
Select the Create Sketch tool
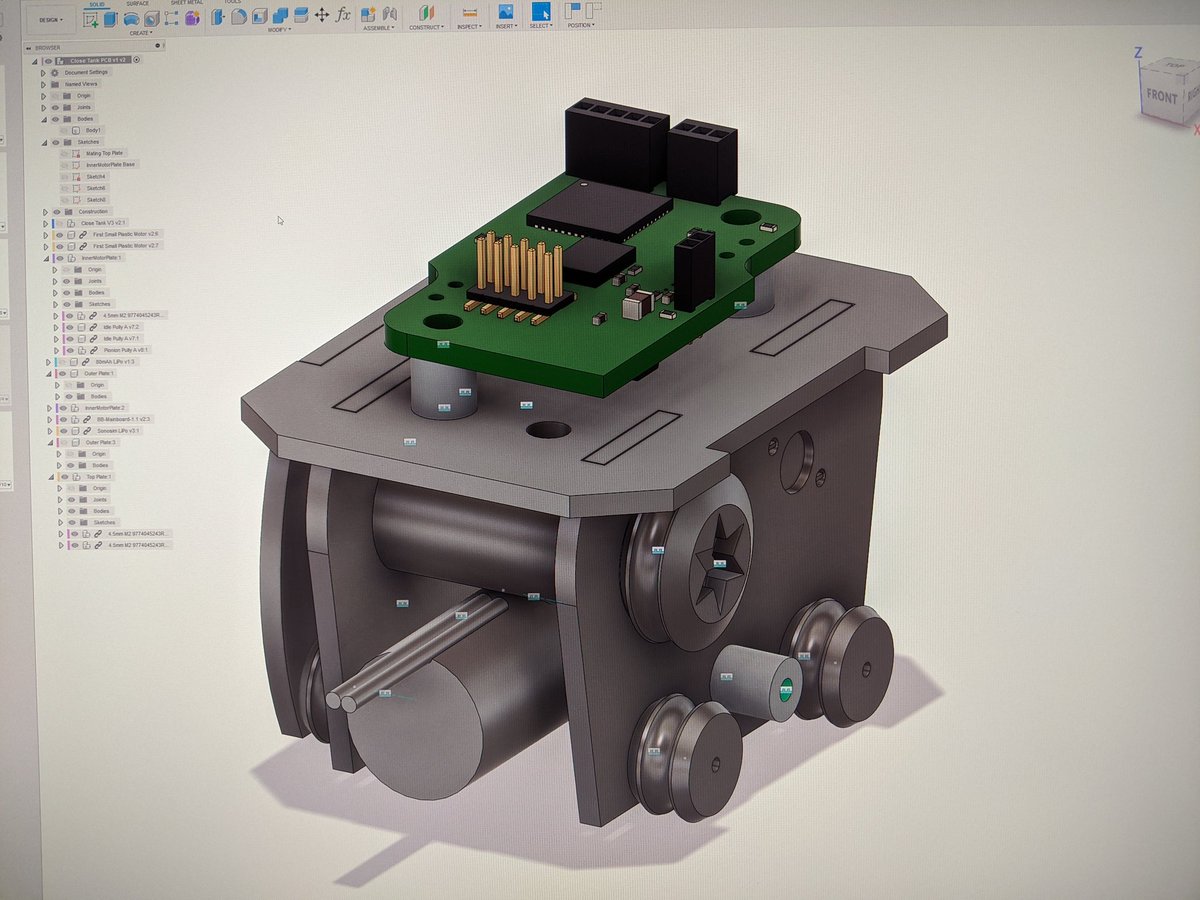pos(91,19)
